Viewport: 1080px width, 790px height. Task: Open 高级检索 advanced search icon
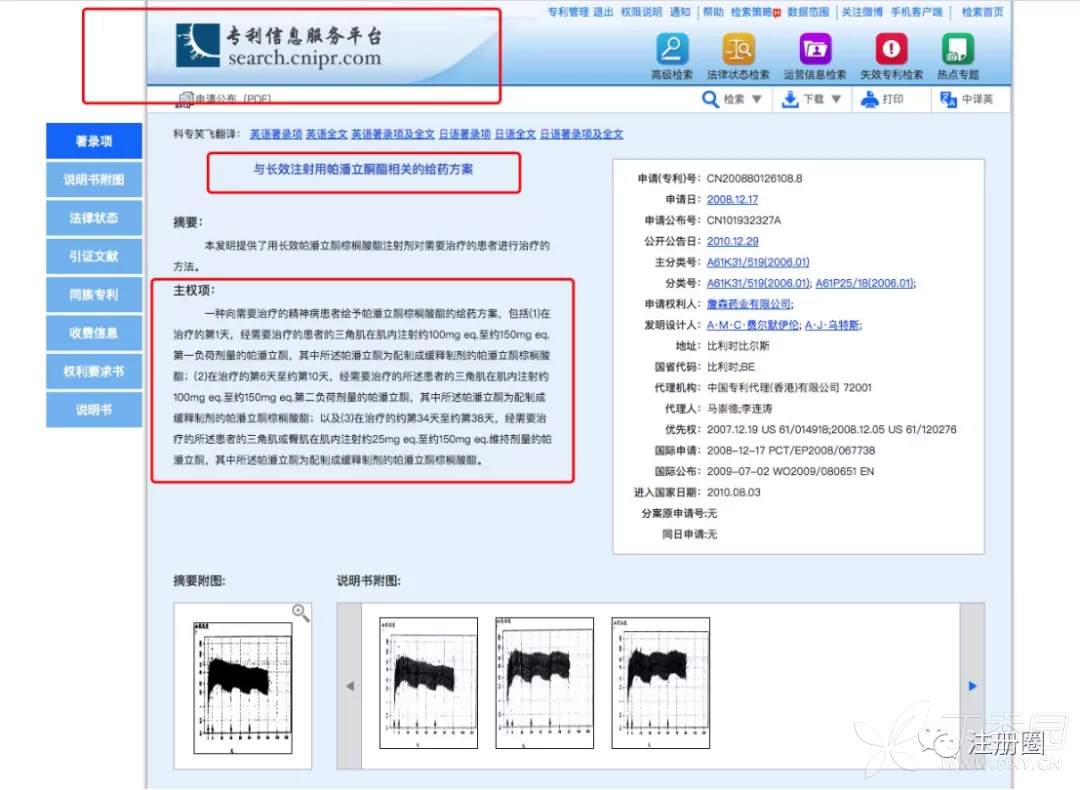point(671,49)
